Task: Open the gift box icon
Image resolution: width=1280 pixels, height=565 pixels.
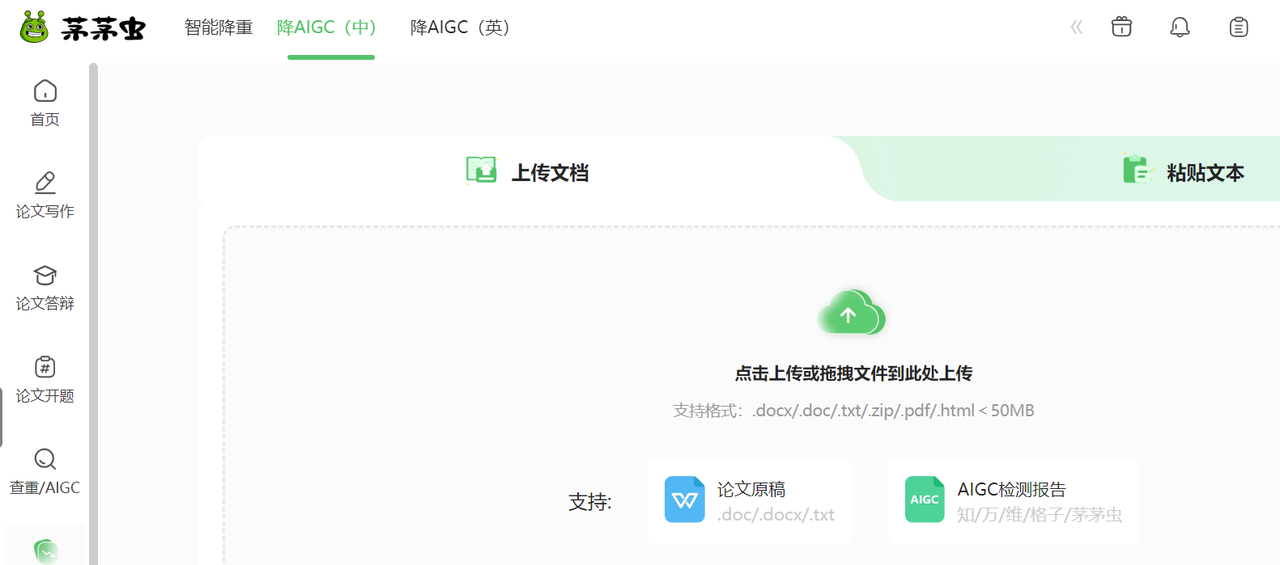Action: tap(1122, 27)
